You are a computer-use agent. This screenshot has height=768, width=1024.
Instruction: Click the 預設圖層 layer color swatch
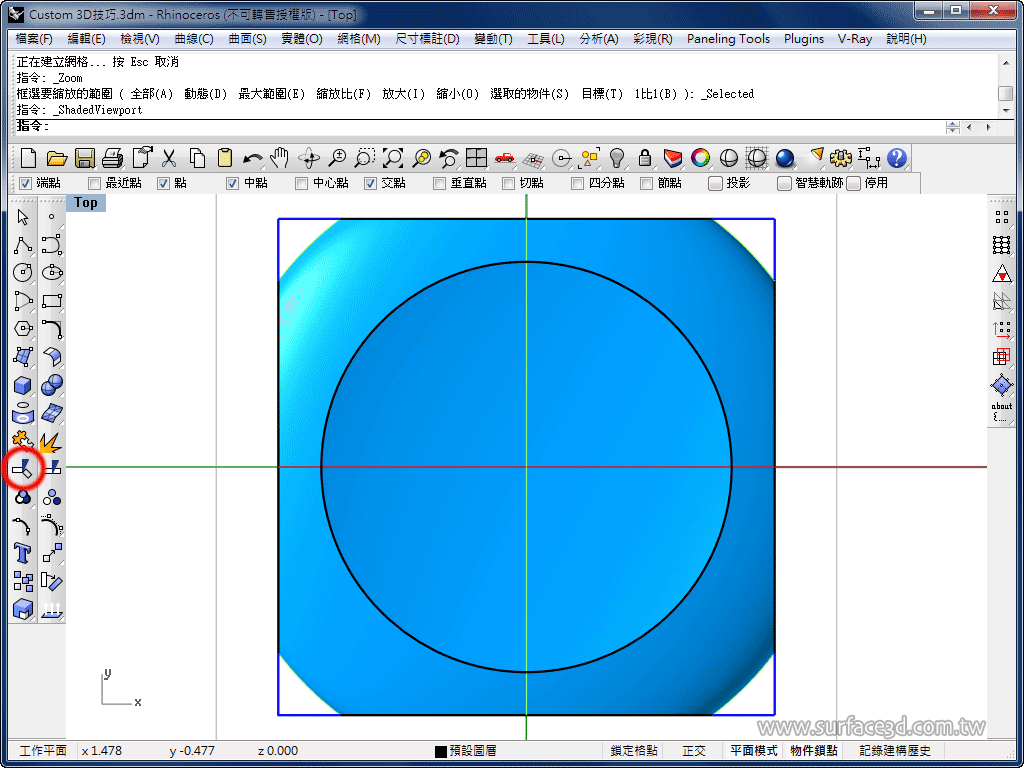[x=441, y=752]
